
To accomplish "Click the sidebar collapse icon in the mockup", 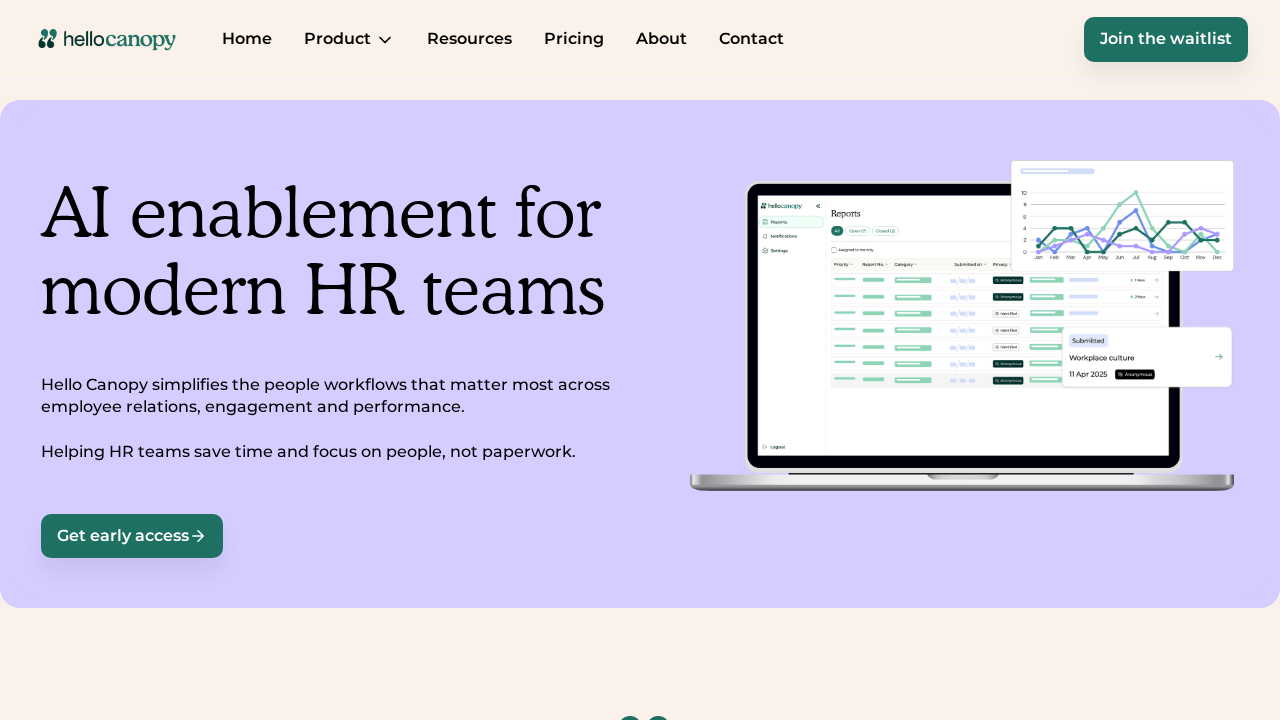I will click(x=818, y=206).
